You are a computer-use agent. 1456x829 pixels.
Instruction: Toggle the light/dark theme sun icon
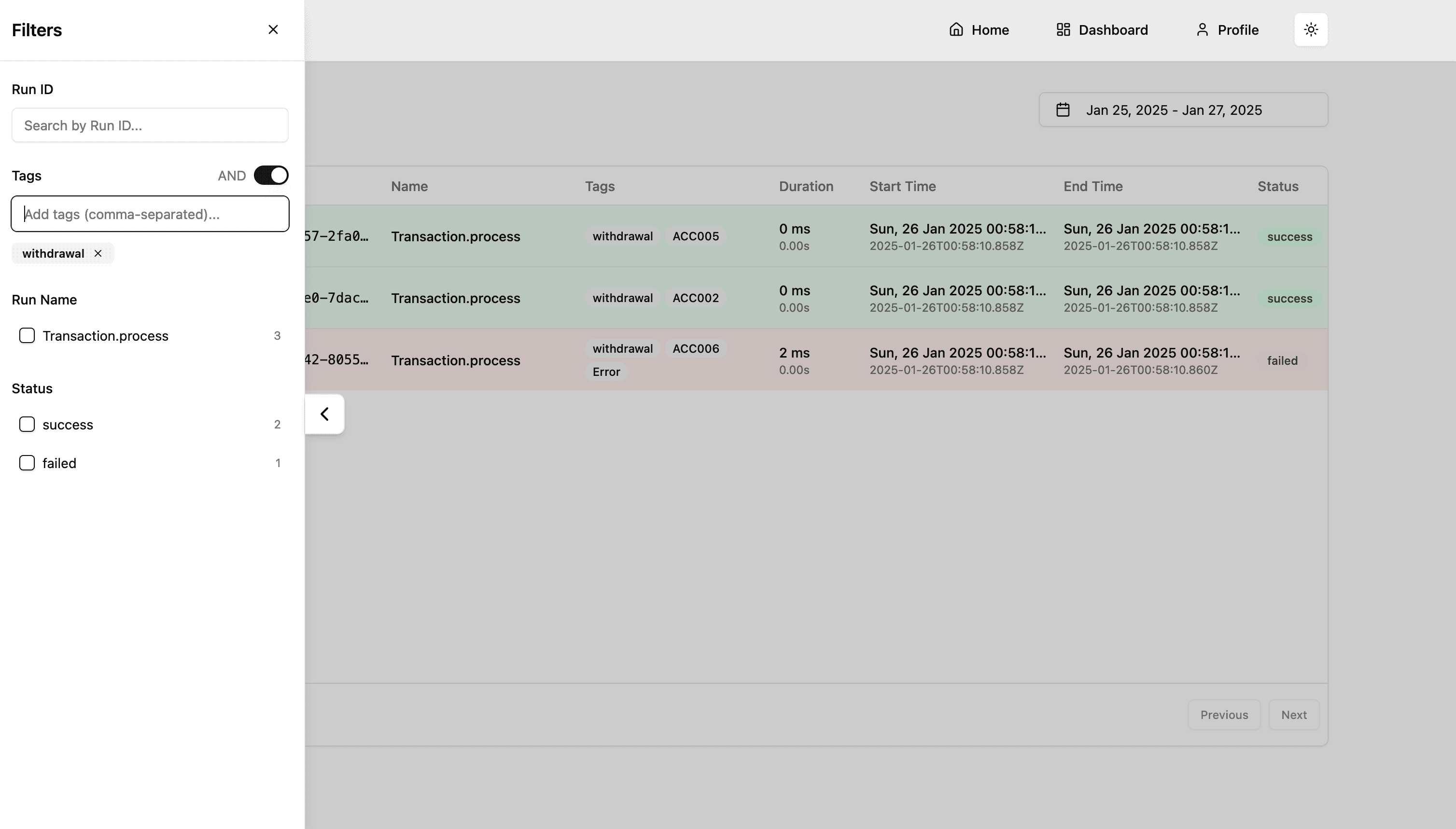point(1311,29)
